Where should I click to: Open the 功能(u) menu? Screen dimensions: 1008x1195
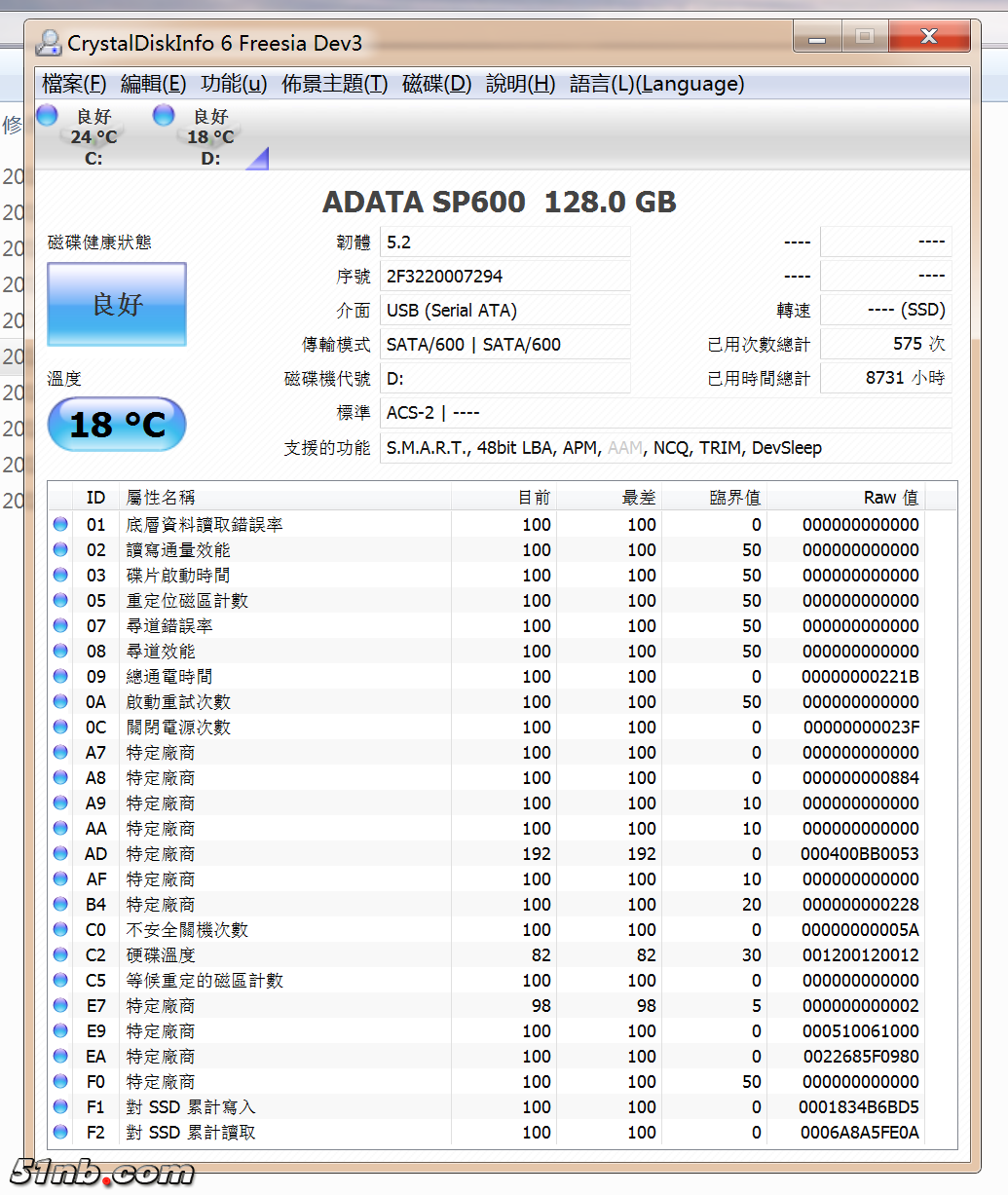pos(234,84)
